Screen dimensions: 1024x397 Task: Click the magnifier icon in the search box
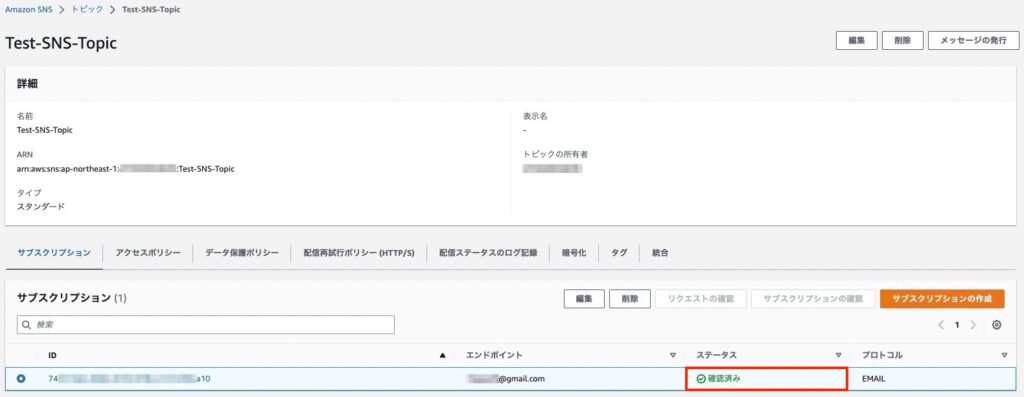(27, 325)
